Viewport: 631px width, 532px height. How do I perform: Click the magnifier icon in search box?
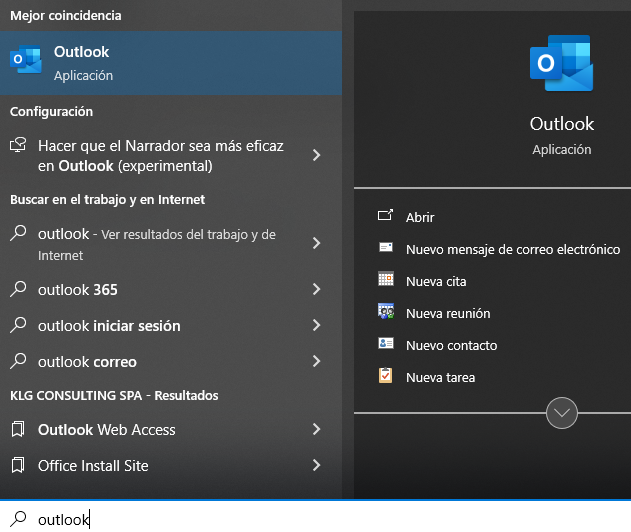(18, 519)
